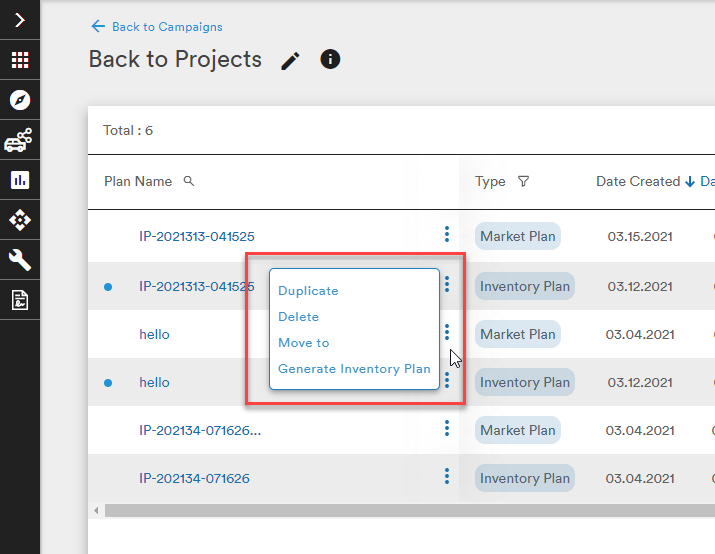Open plan IP-202134-071626 Inventory Plan link
715x554 pixels.
pos(194,478)
